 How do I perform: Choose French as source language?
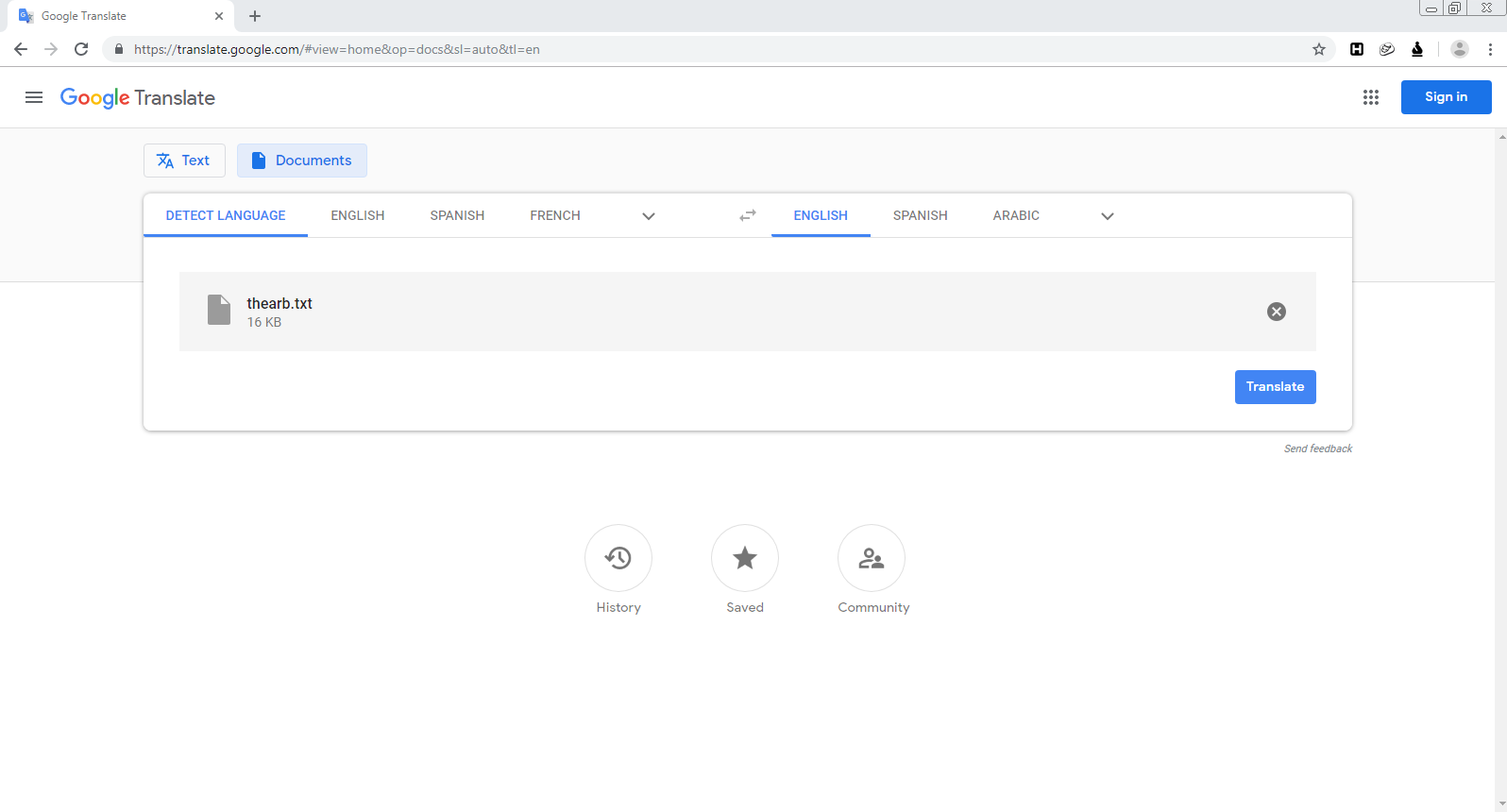pos(555,215)
